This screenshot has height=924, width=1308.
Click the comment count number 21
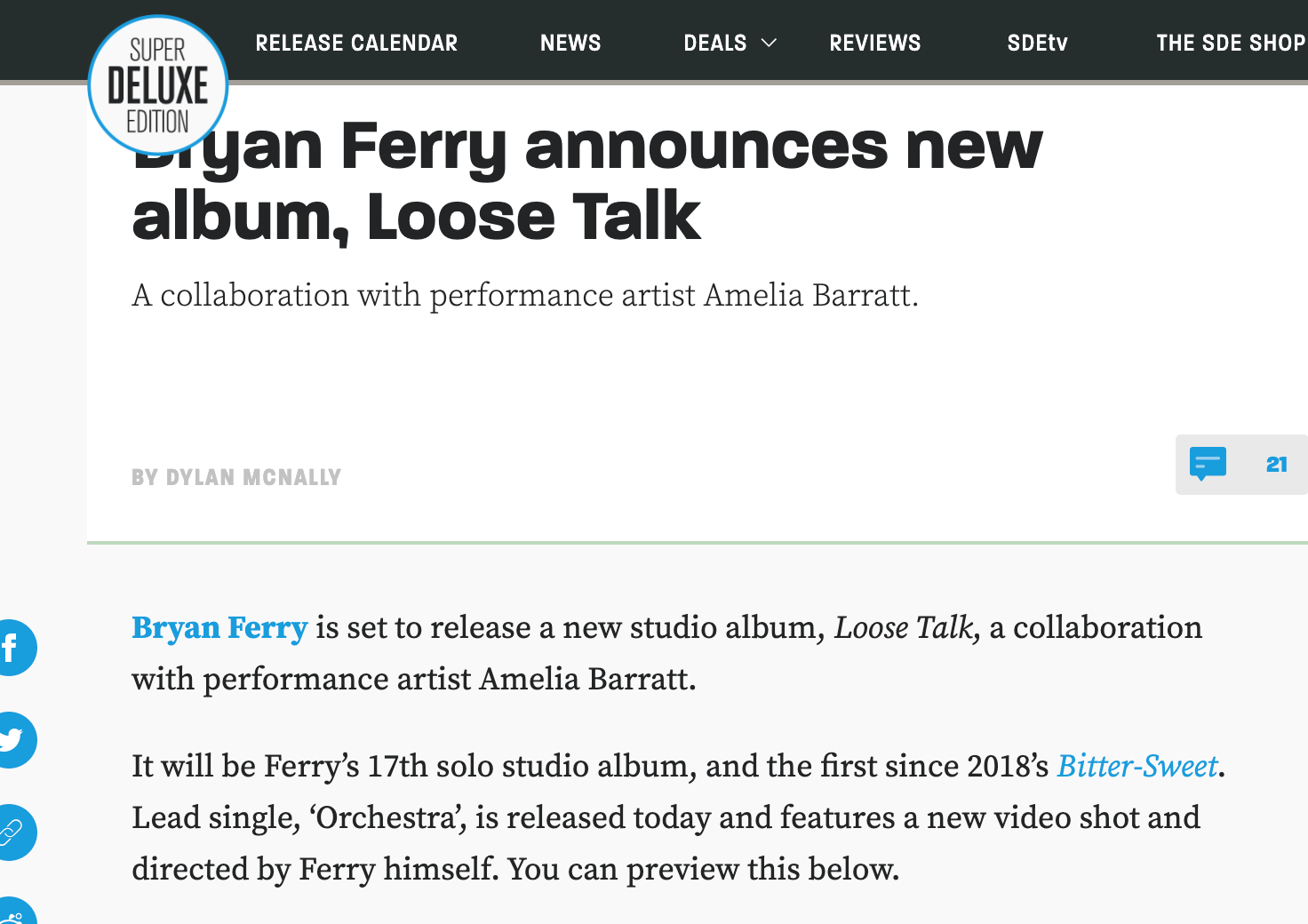coord(1276,464)
